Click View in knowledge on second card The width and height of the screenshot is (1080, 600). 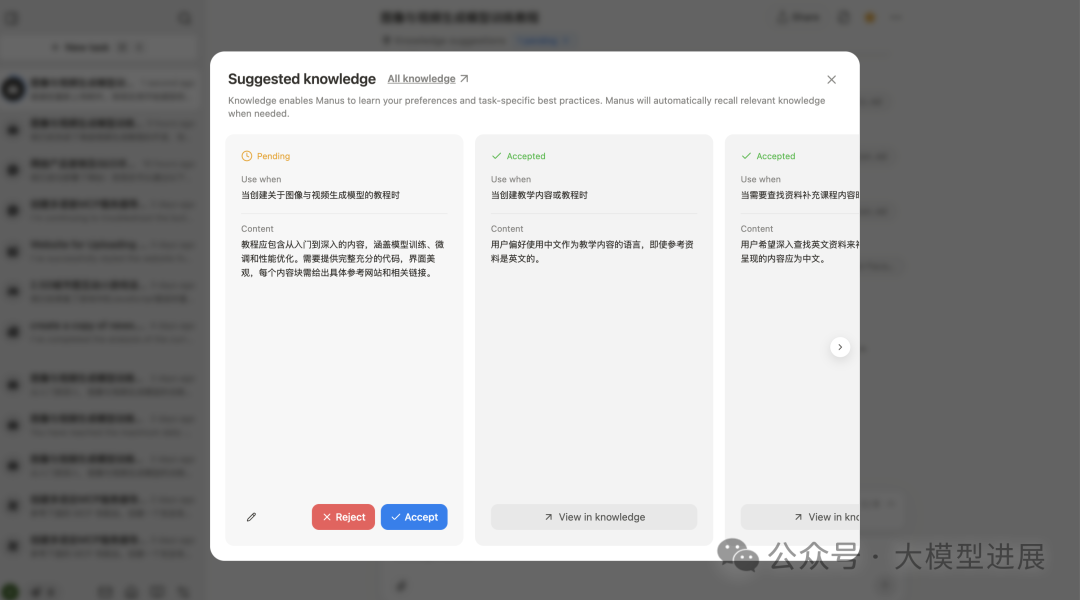coord(594,517)
